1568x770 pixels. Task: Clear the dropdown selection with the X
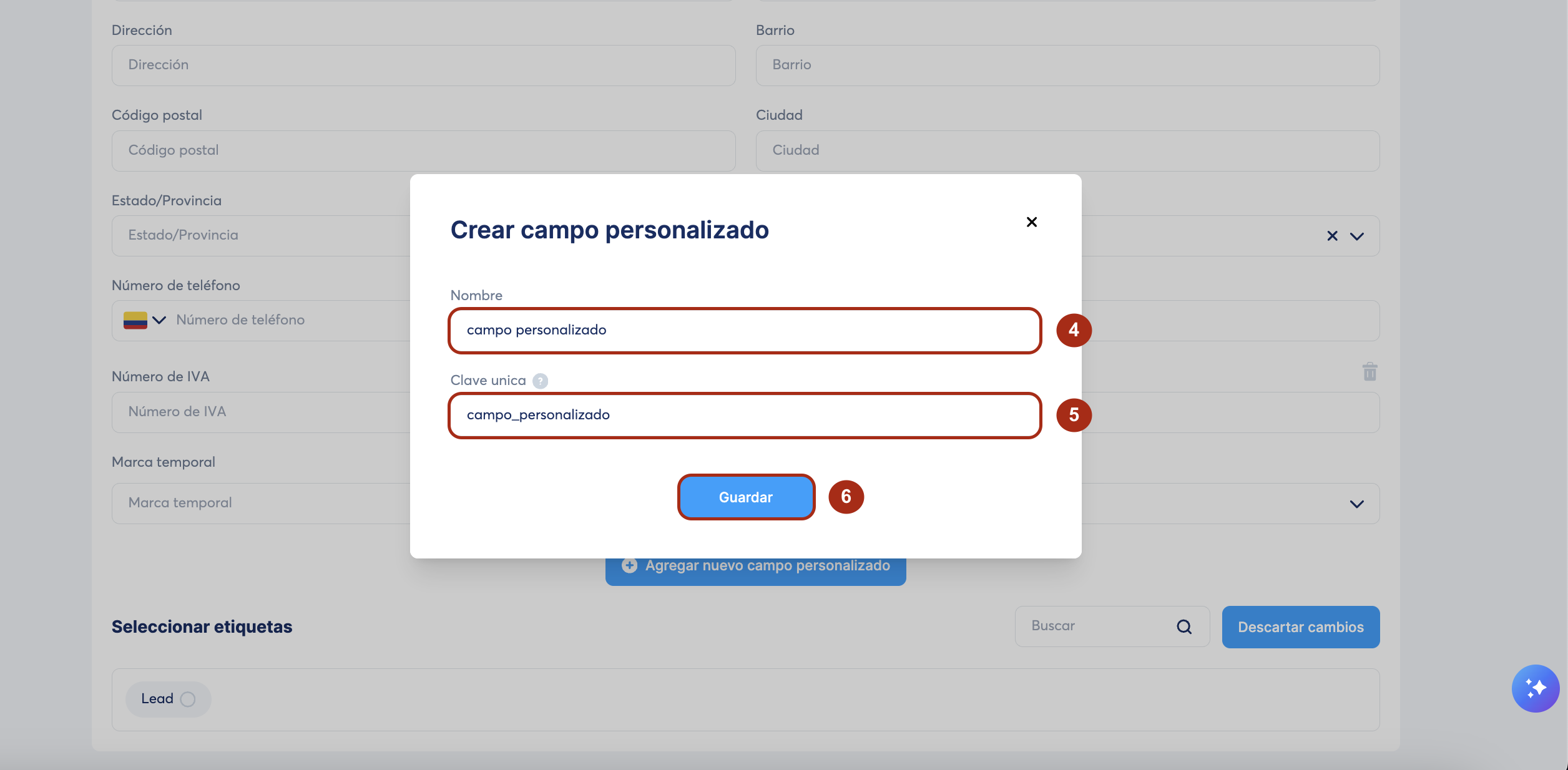[x=1332, y=236]
